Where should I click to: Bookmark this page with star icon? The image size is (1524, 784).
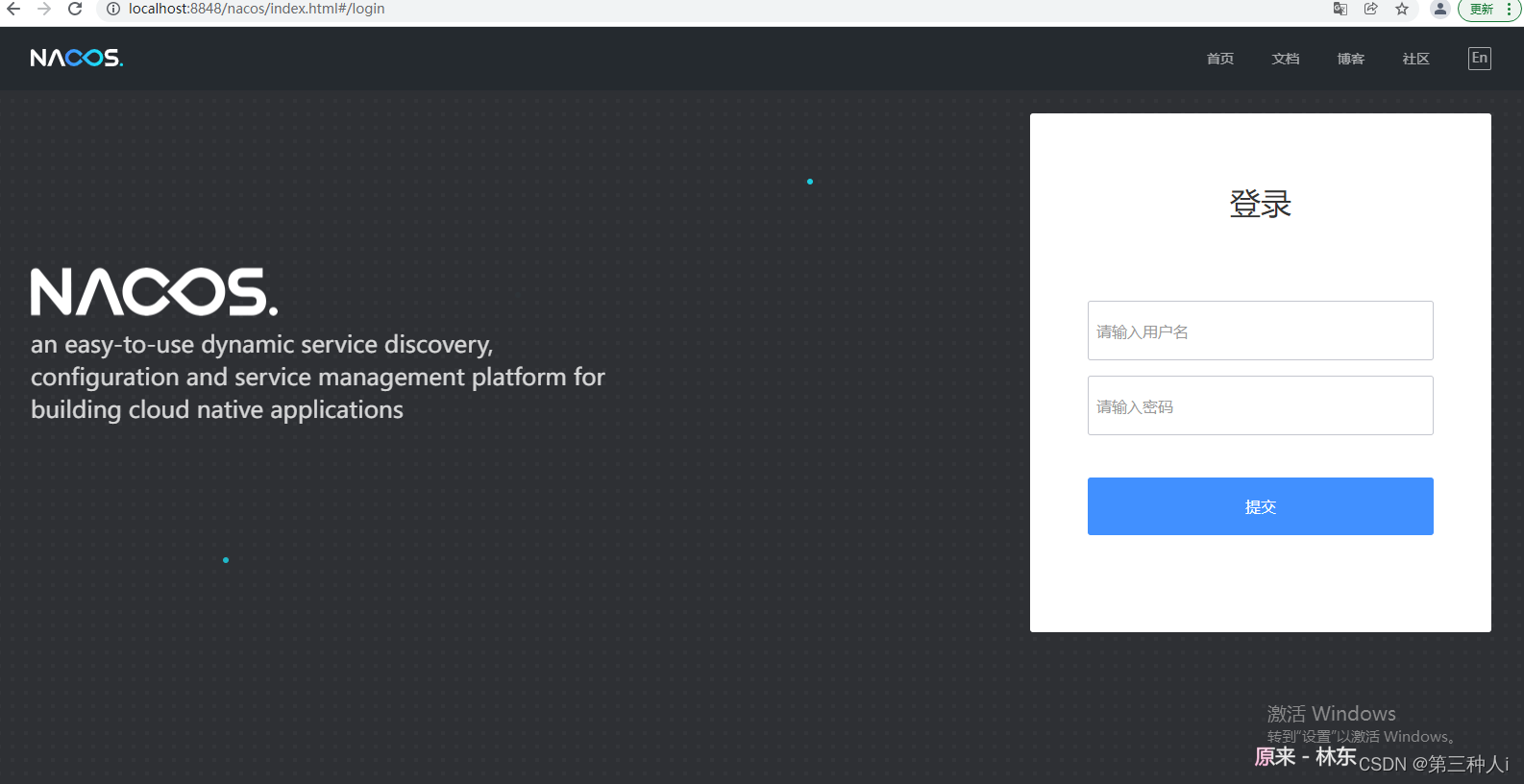point(1402,9)
